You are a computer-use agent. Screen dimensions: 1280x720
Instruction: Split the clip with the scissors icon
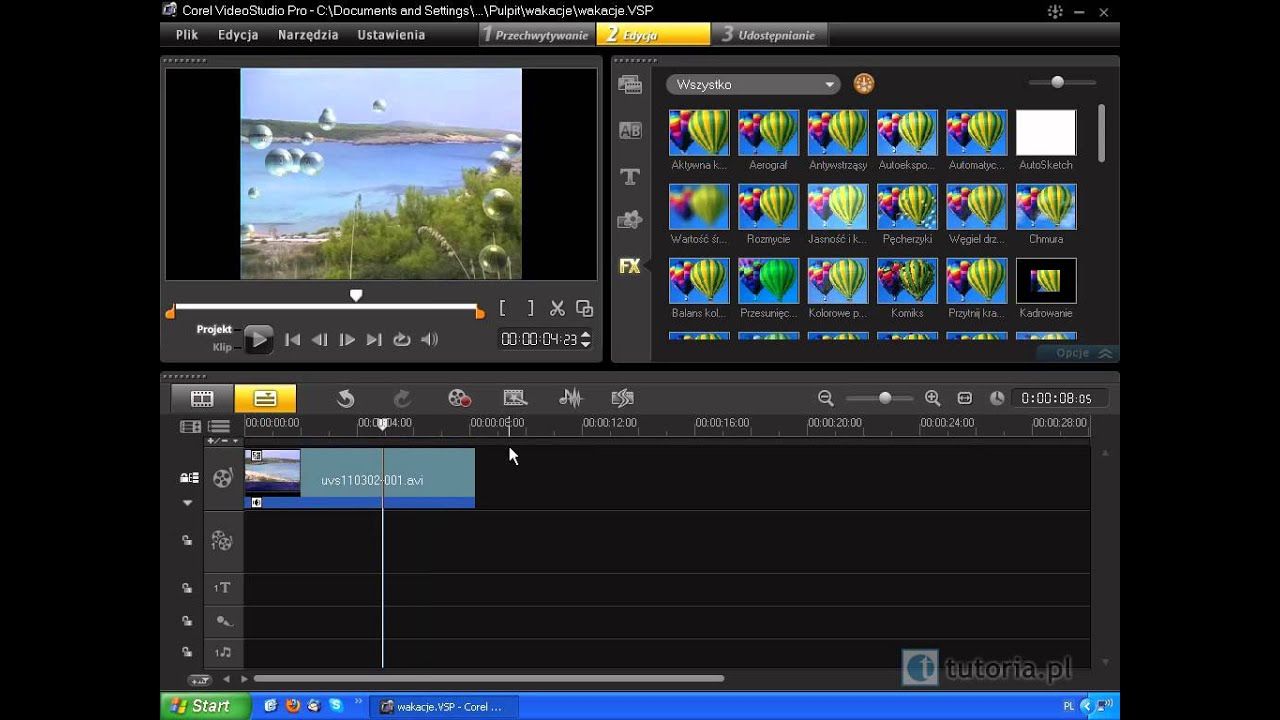(x=558, y=308)
